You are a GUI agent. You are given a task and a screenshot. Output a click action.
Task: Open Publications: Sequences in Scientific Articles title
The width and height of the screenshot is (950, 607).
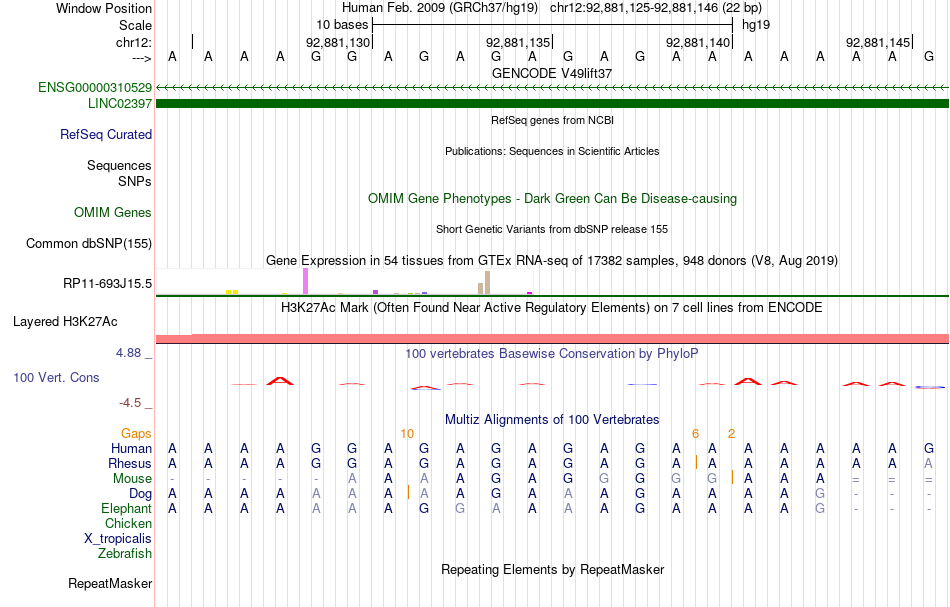[552, 151]
